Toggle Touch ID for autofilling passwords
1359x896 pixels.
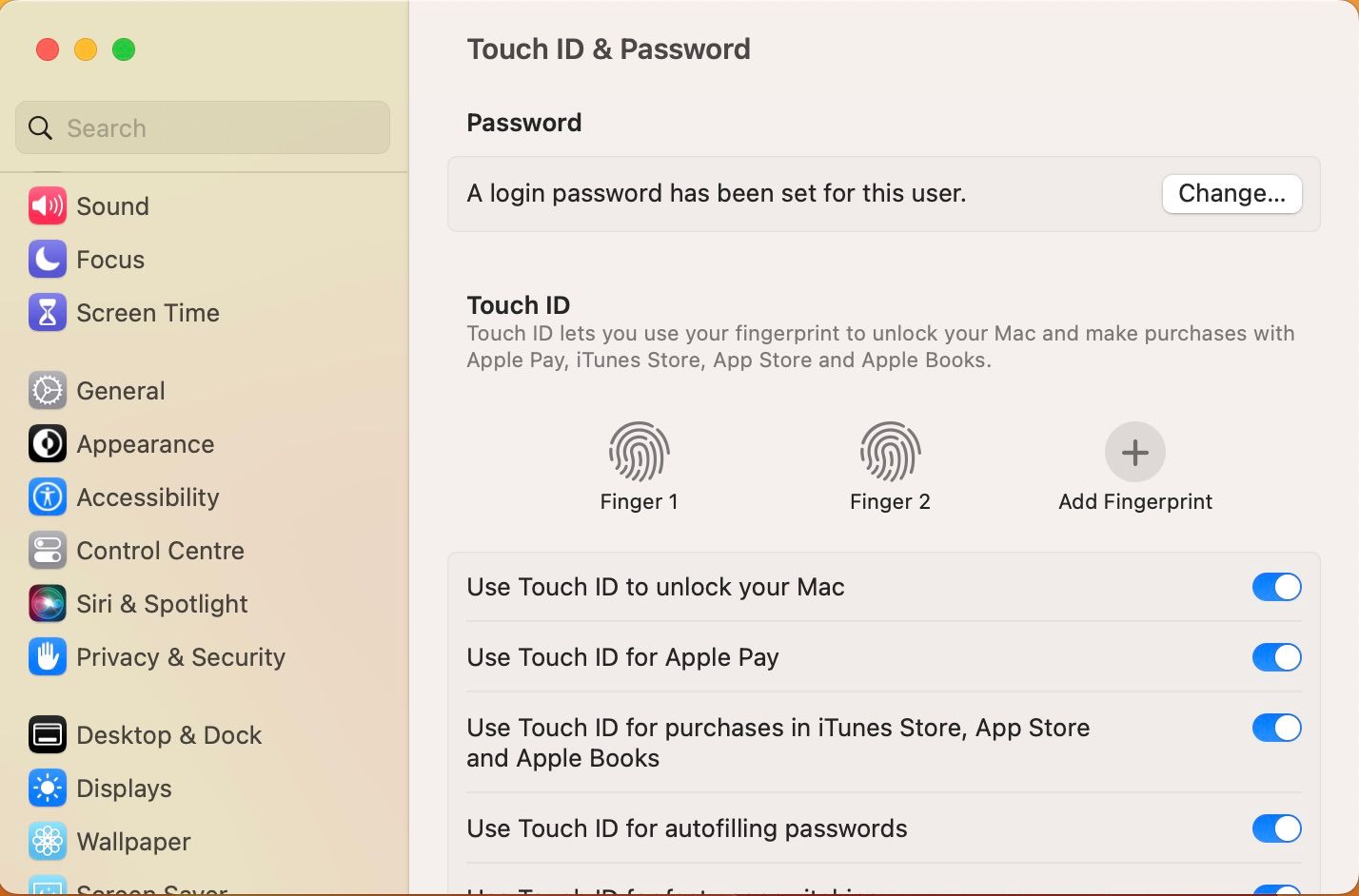coord(1276,828)
